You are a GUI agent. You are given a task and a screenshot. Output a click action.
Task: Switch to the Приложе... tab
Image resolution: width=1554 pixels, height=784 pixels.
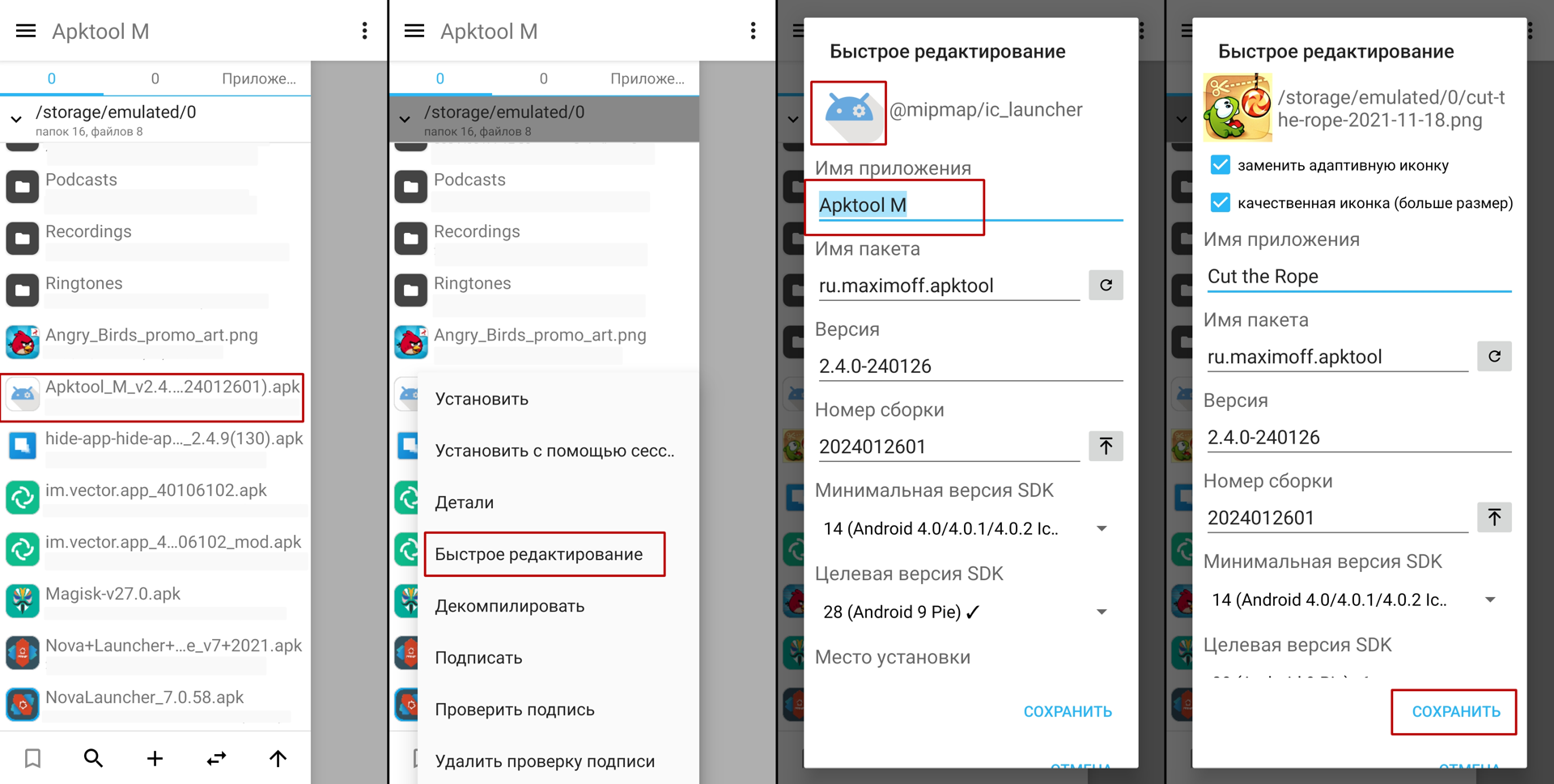pyautogui.click(x=259, y=78)
